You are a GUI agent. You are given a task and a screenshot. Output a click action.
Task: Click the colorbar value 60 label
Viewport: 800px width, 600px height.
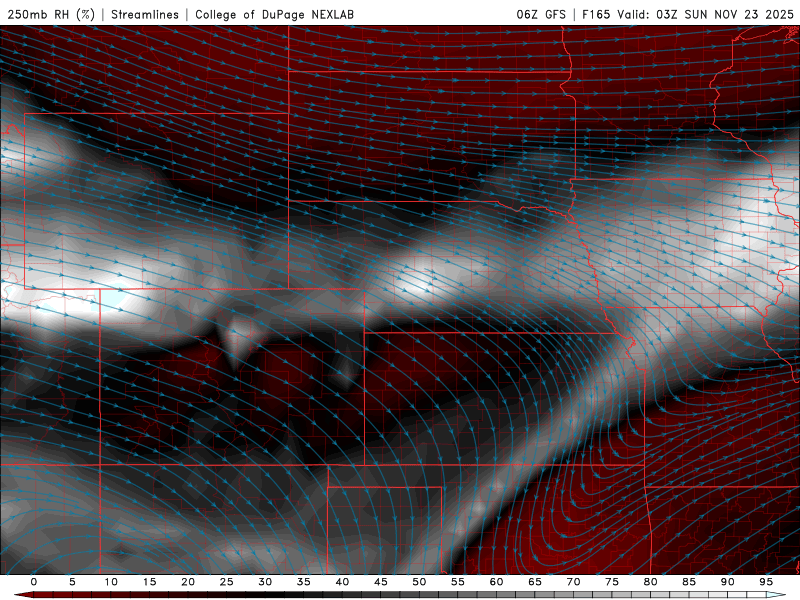pos(496,582)
